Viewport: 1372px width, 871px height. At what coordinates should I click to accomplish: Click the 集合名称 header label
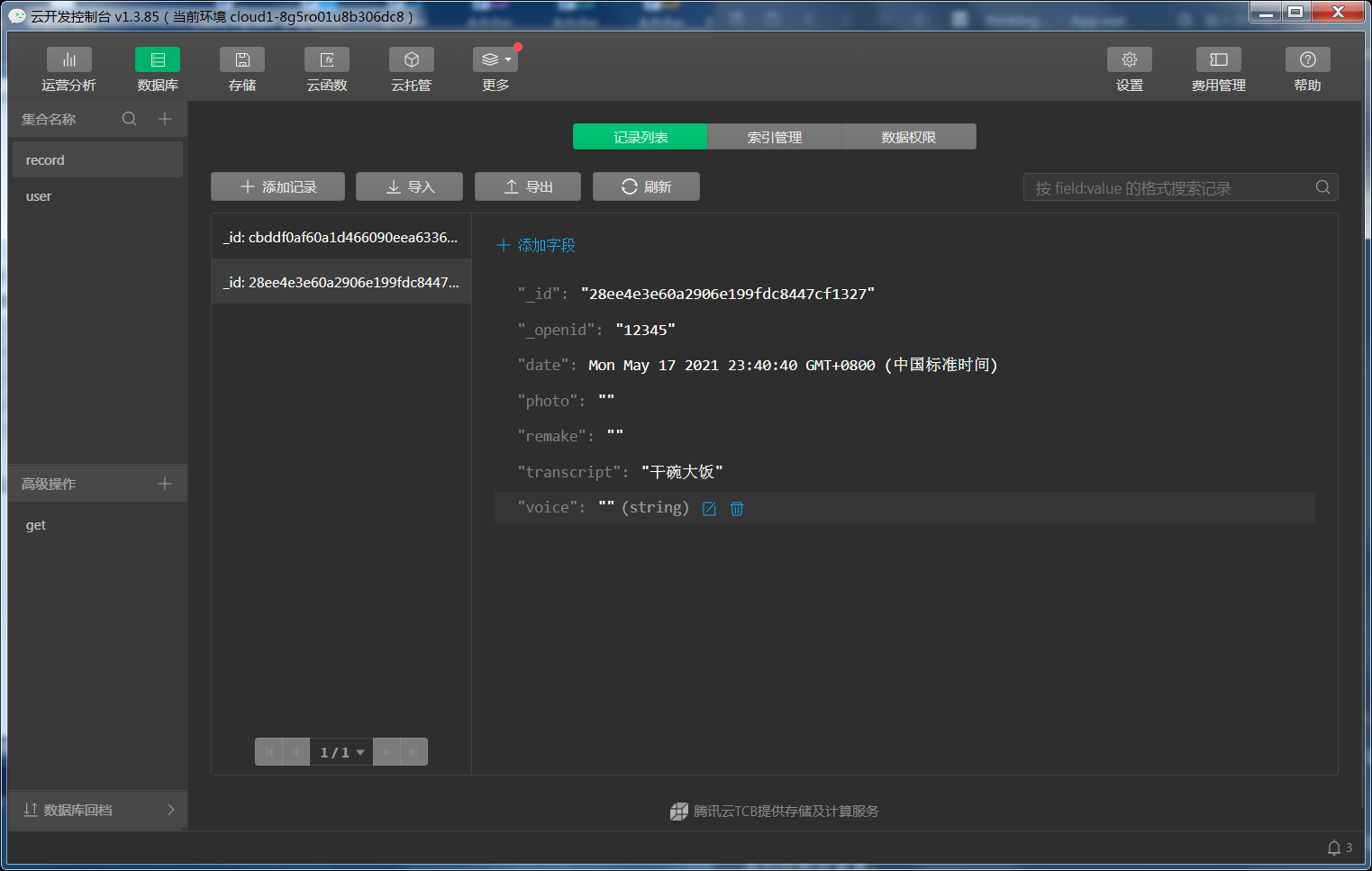(49, 119)
